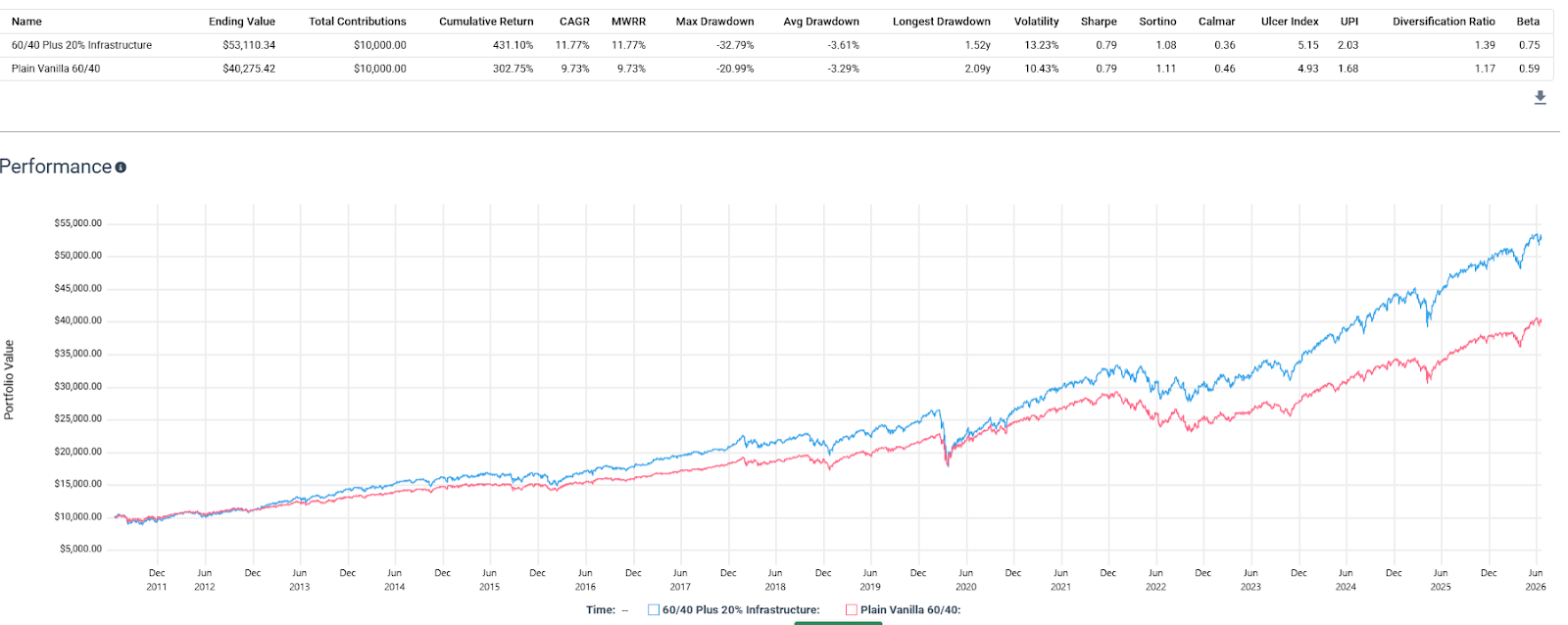The width and height of the screenshot is (1568, 625).
Task: Click the Performance section heading
Action: coord(56,167)
